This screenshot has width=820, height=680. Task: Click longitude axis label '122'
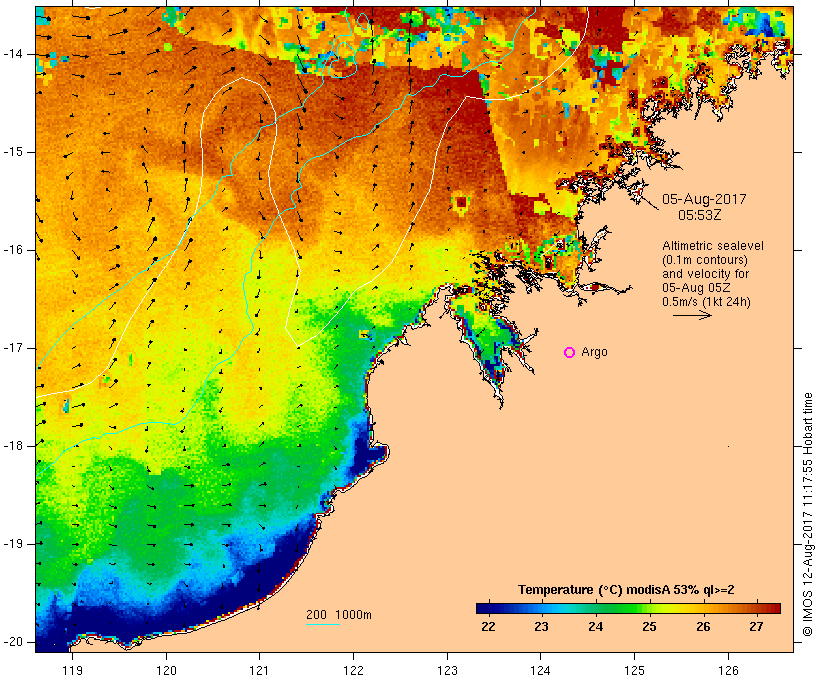point(353,670)
